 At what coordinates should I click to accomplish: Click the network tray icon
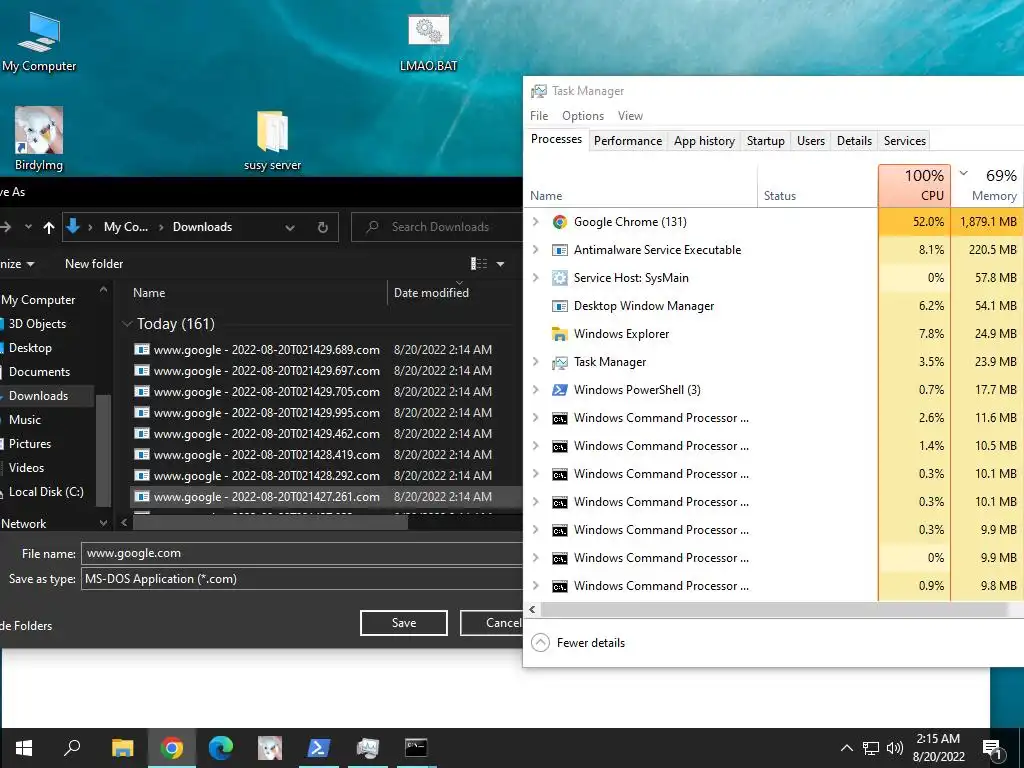pyautogui.click(x=871, y=748)
